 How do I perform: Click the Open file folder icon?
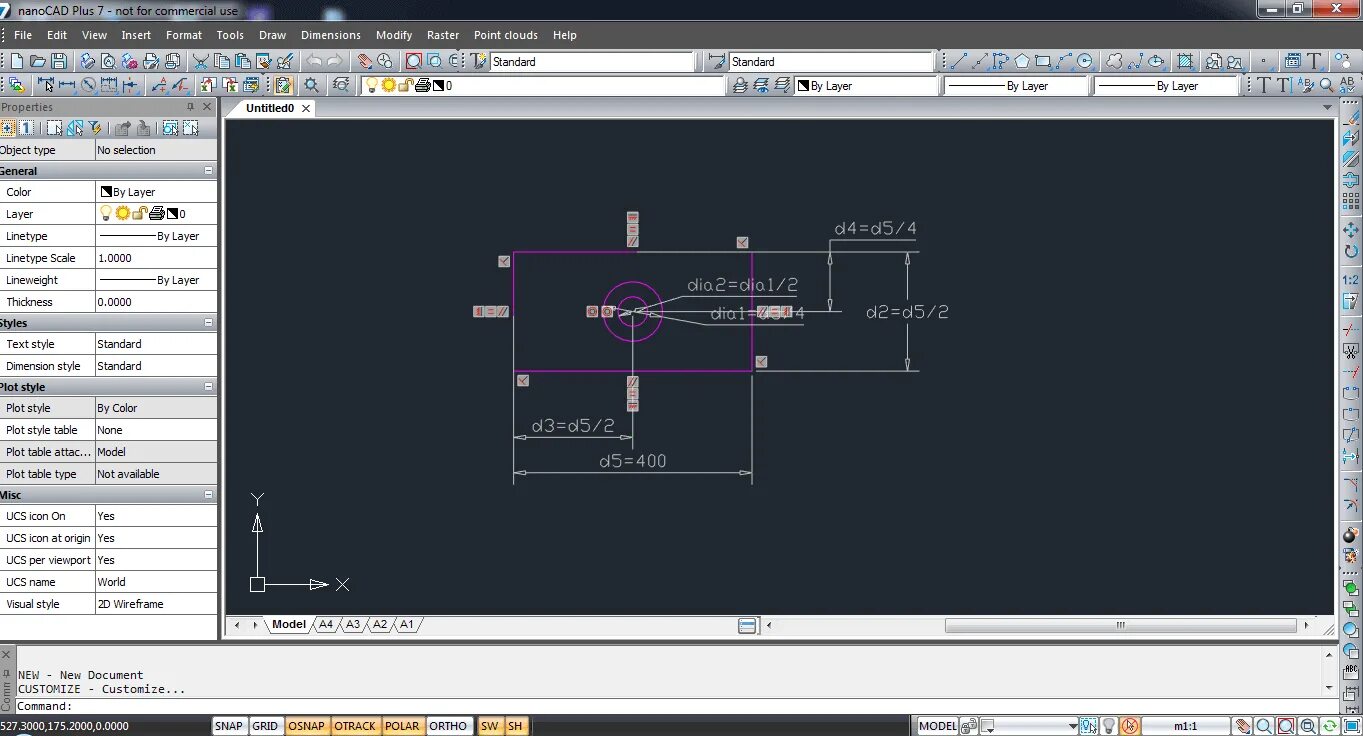pos(37,61)
